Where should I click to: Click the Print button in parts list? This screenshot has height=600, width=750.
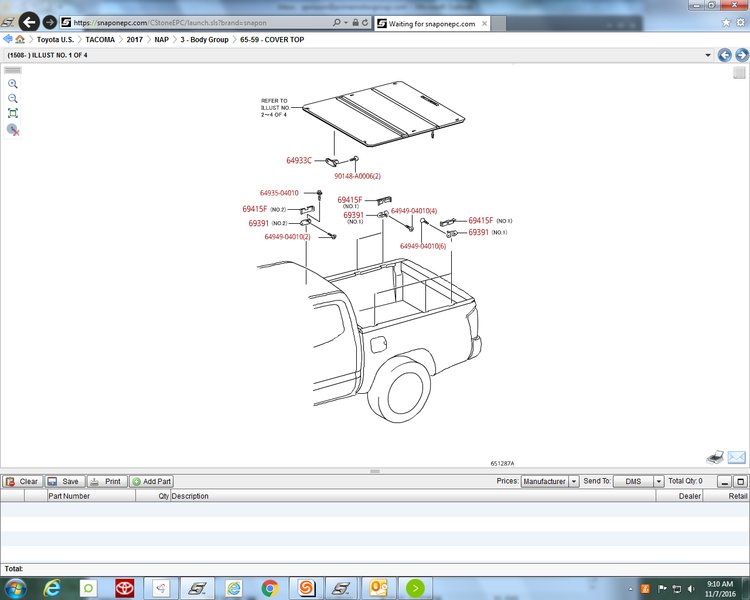pyautogui.click(x=107, y=481)
